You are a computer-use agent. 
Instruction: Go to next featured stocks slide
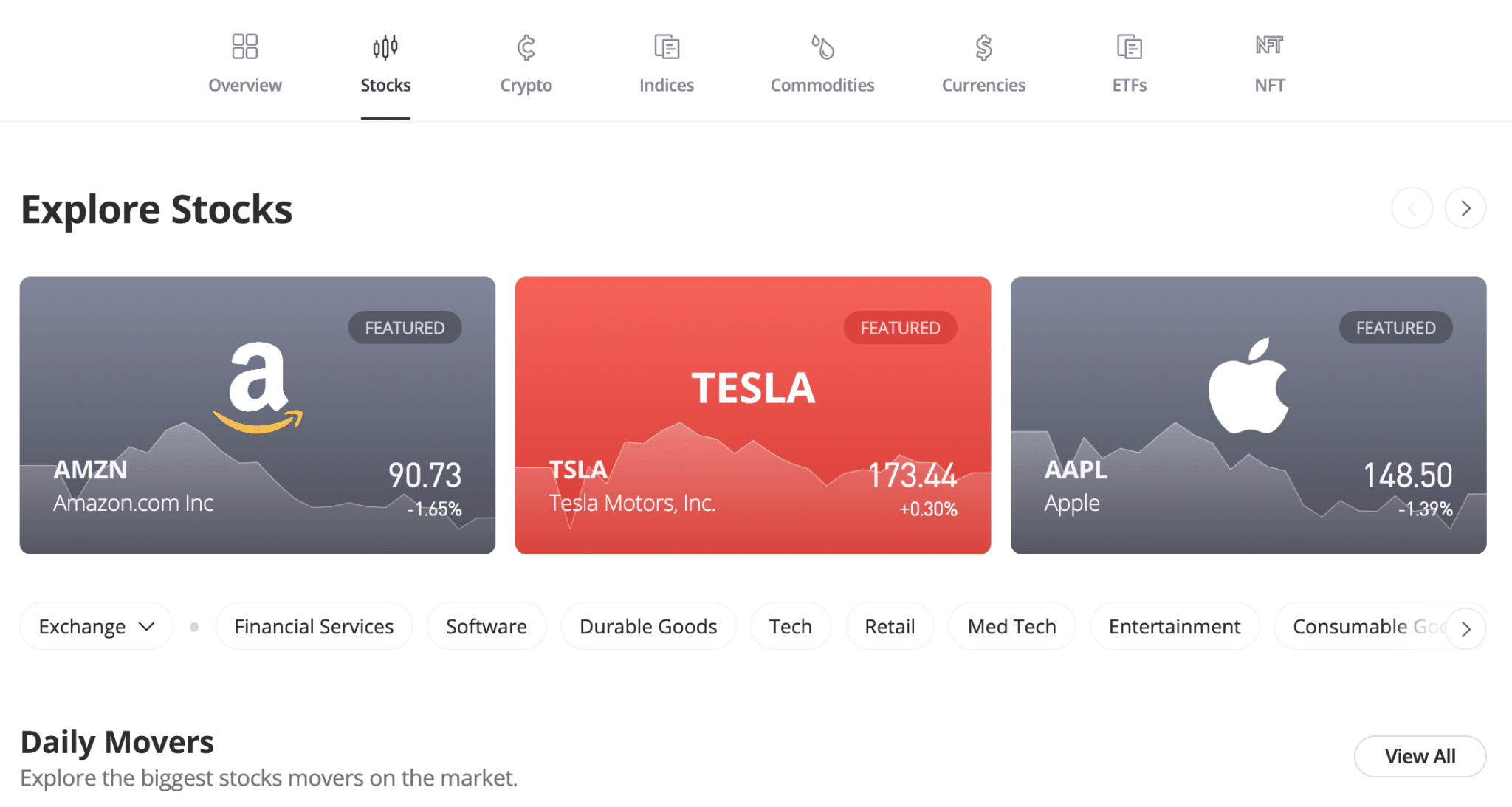[1465, 208]
